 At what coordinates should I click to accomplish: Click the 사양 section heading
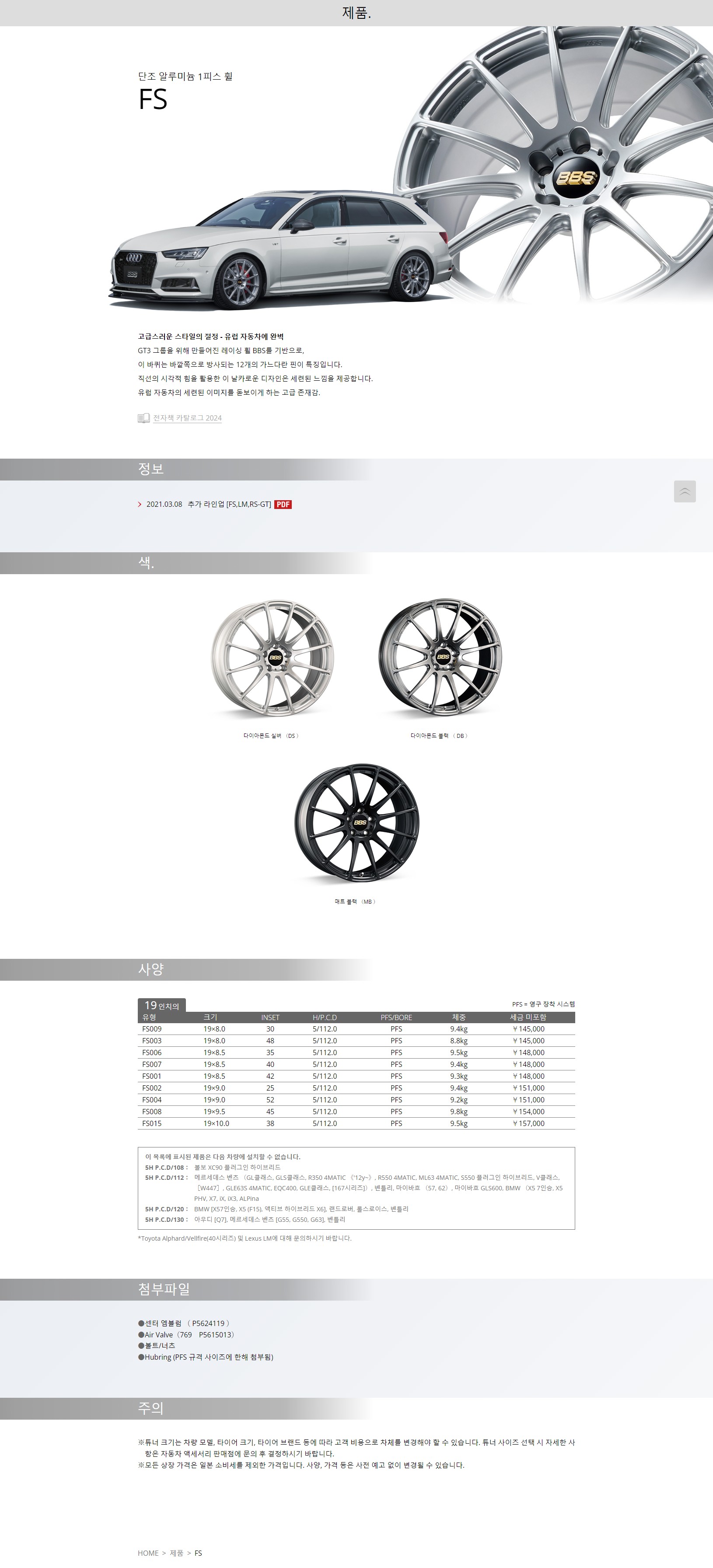pyautogui.click(x=151, y=969)
